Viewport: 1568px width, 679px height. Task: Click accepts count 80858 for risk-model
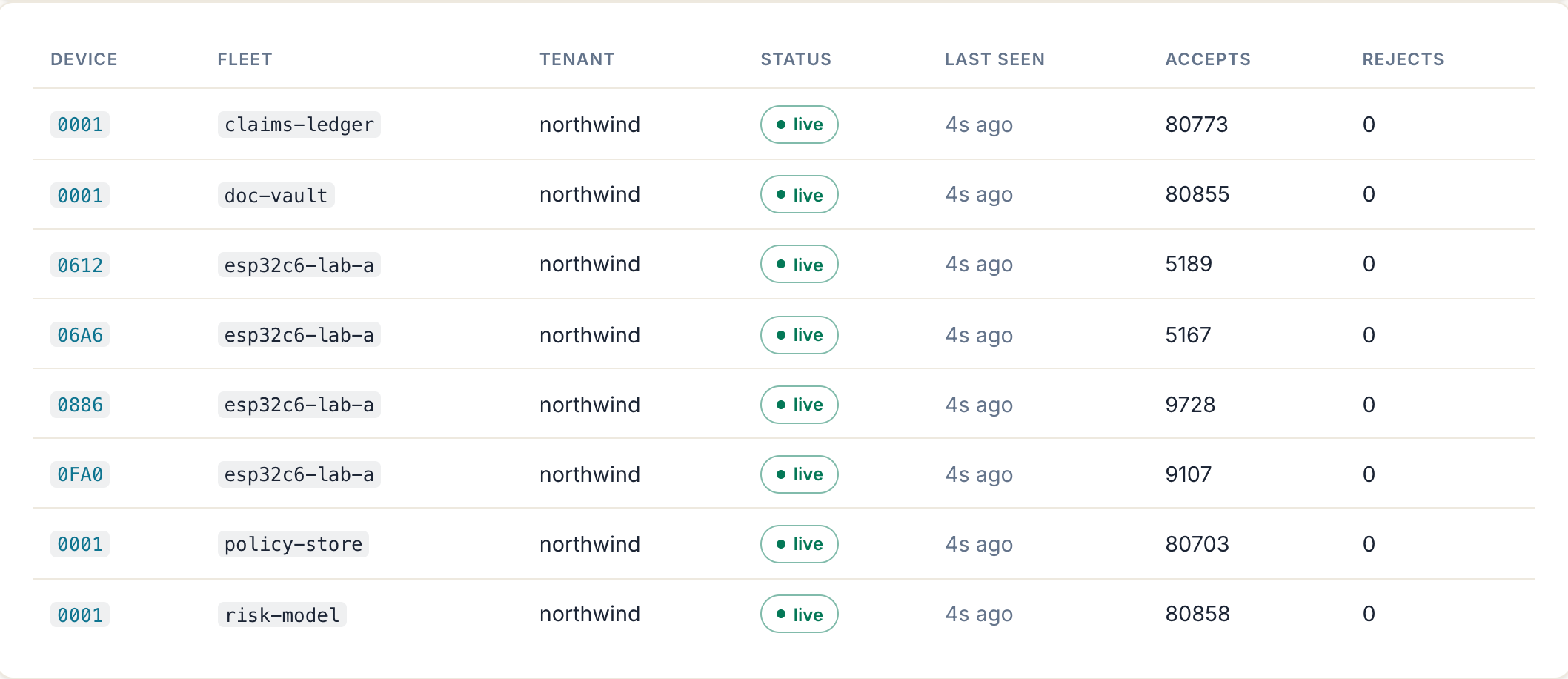1197,614
